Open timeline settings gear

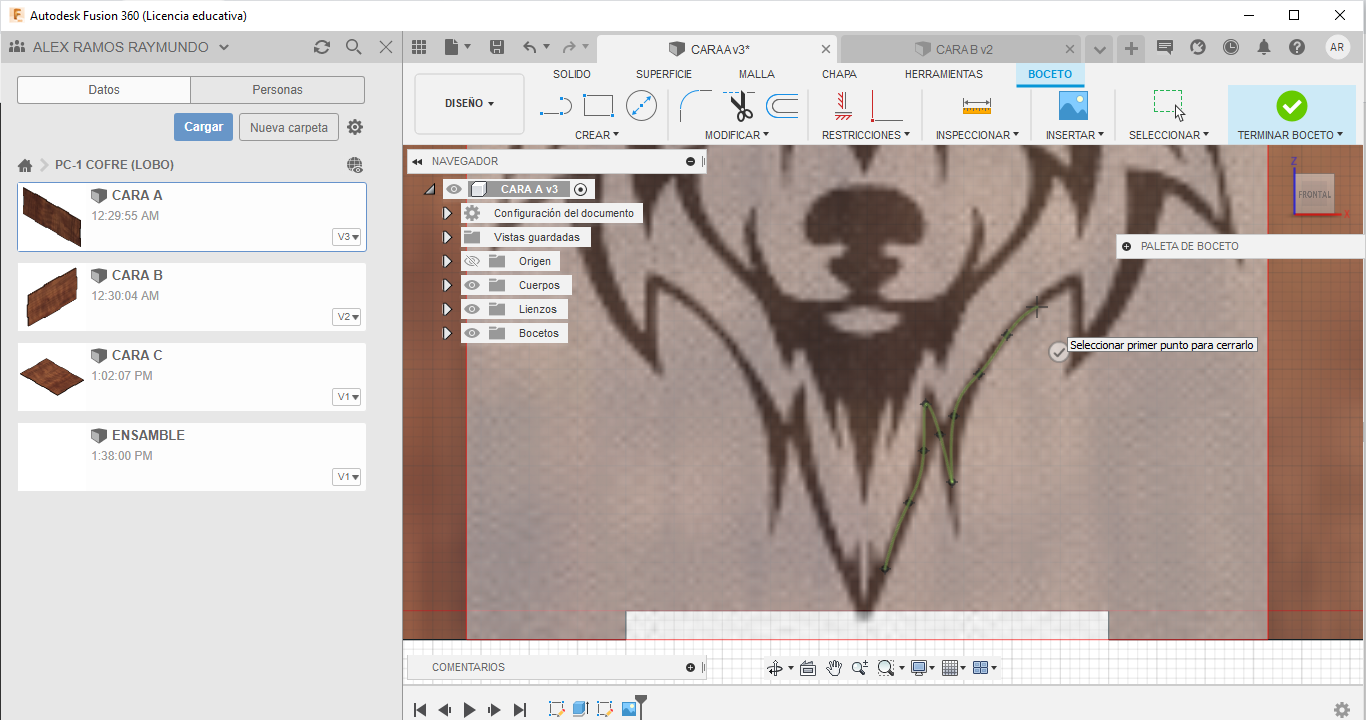(1342, 710)
